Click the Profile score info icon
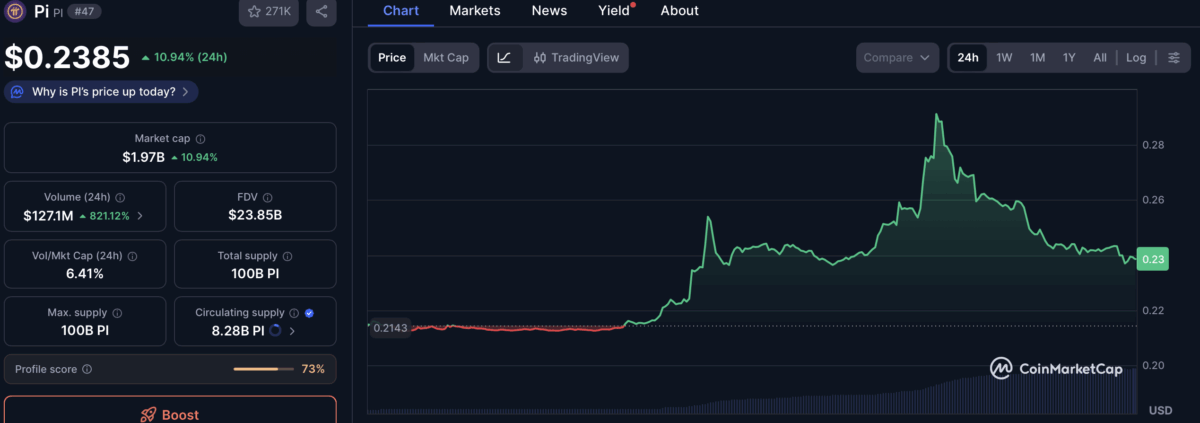 click(87, 370)
